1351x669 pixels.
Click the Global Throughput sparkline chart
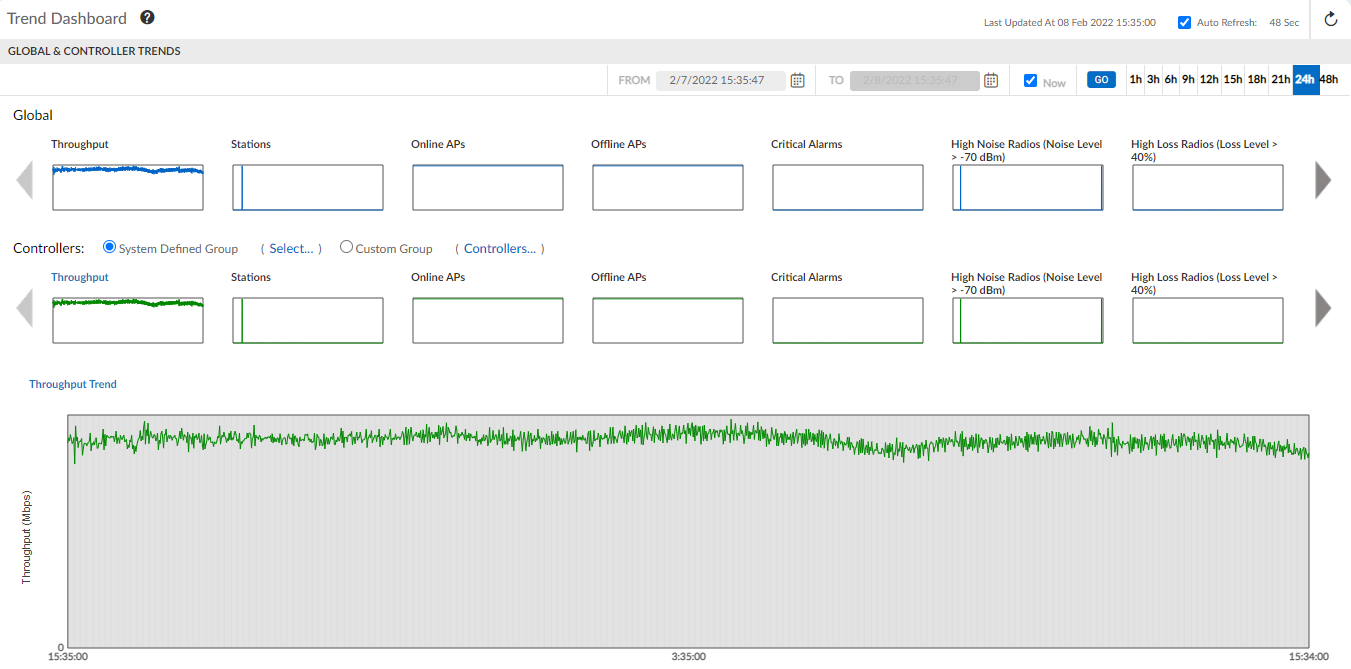(127, 187)
